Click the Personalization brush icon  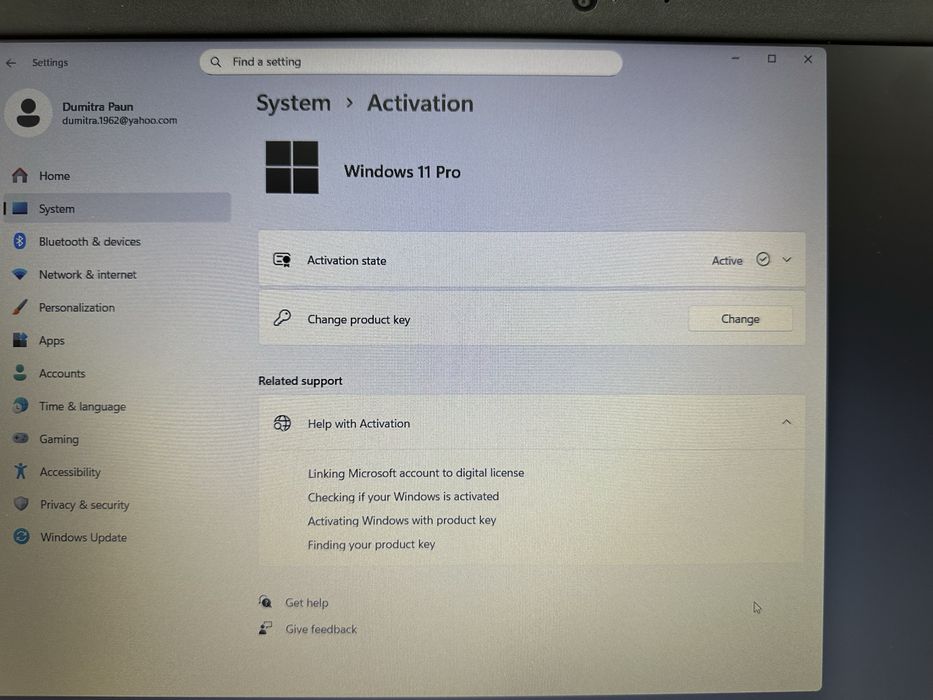click(20, 307)
